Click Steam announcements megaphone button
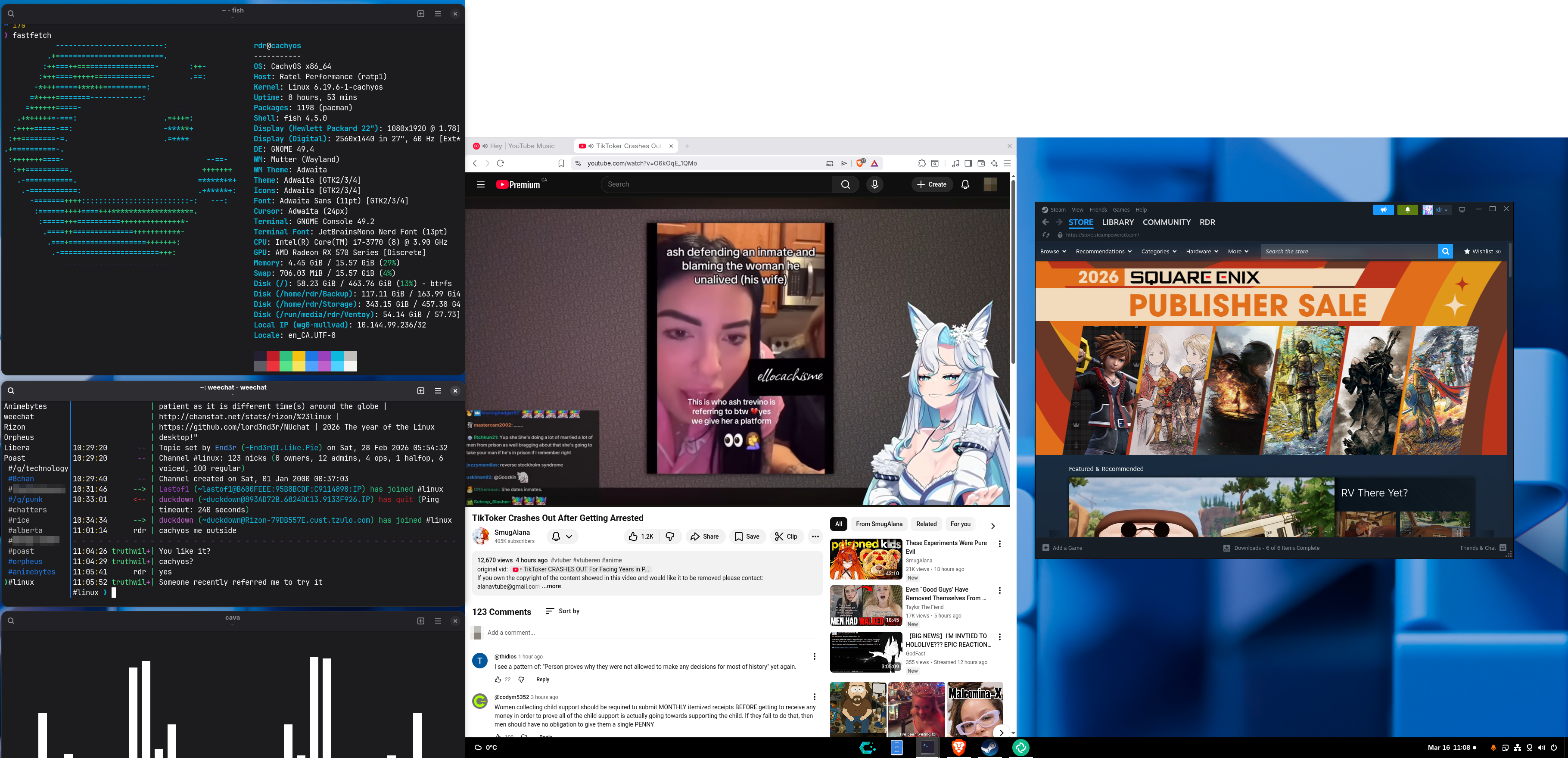1568x758 pixels. tap(1383, 210)
